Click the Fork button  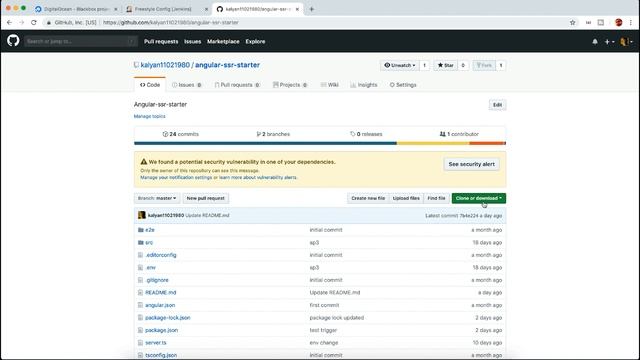pos(484,65)
